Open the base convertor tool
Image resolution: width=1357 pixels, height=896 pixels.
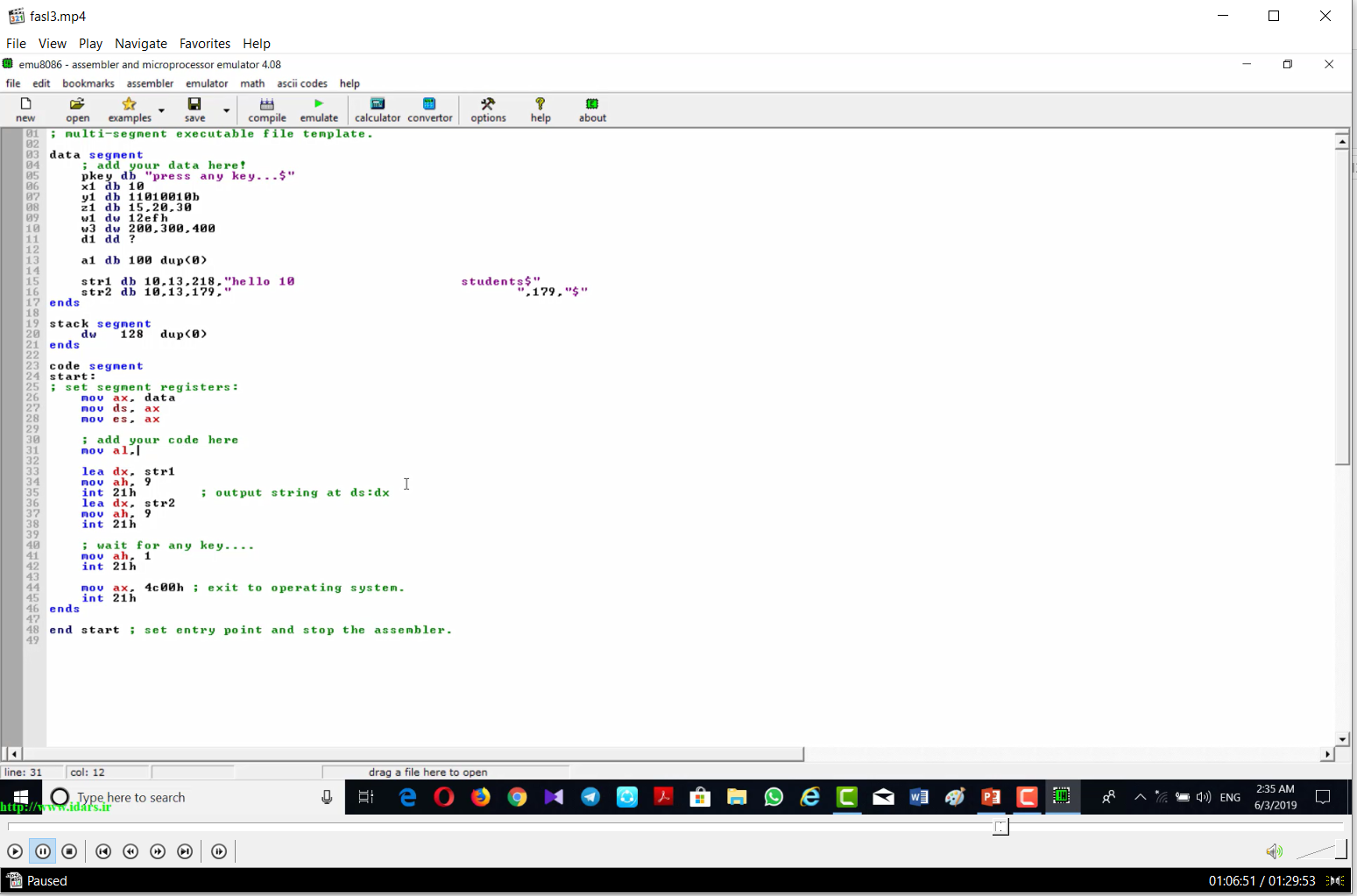(430, 109)
